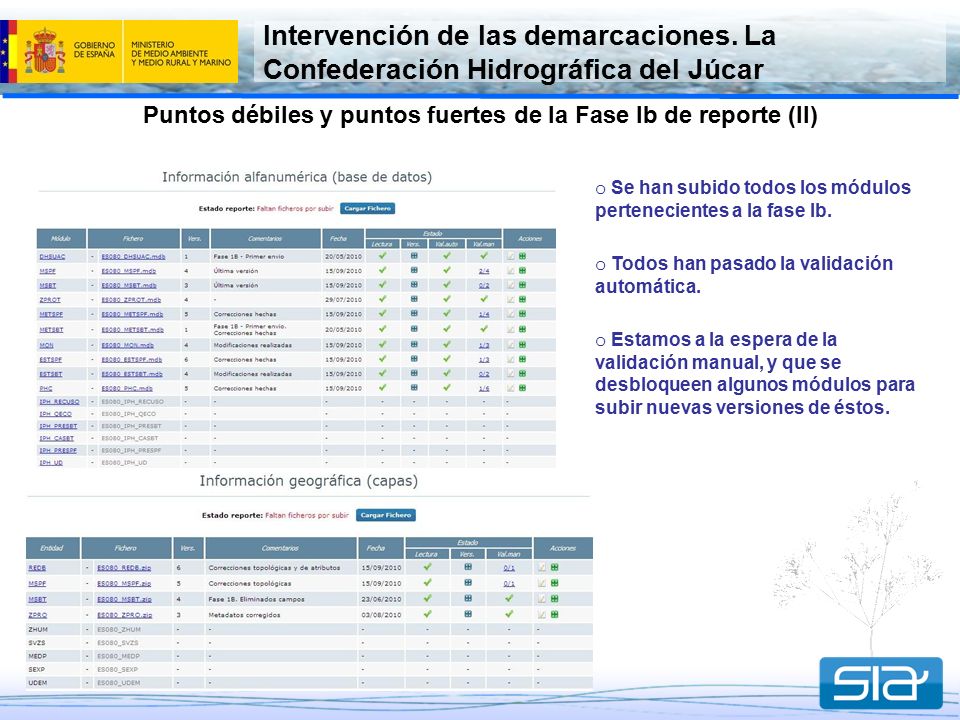Click the green action icon in PHC row

pyautogui.click(x=522, y=388)
